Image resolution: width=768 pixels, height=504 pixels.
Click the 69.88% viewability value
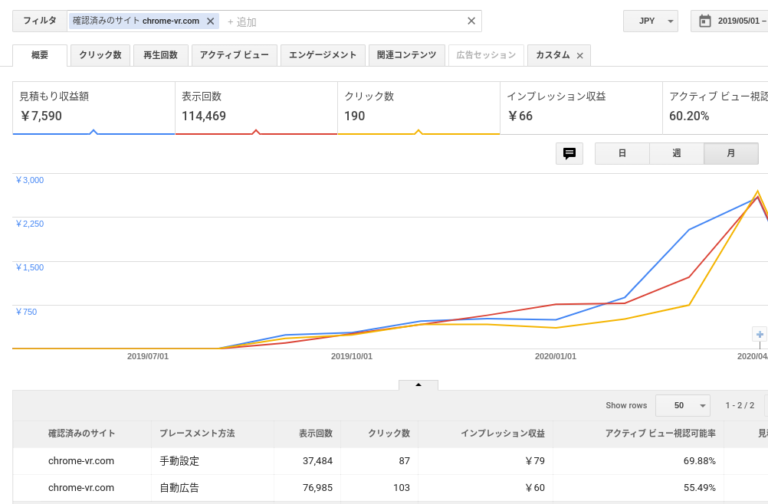click(699, 461)
